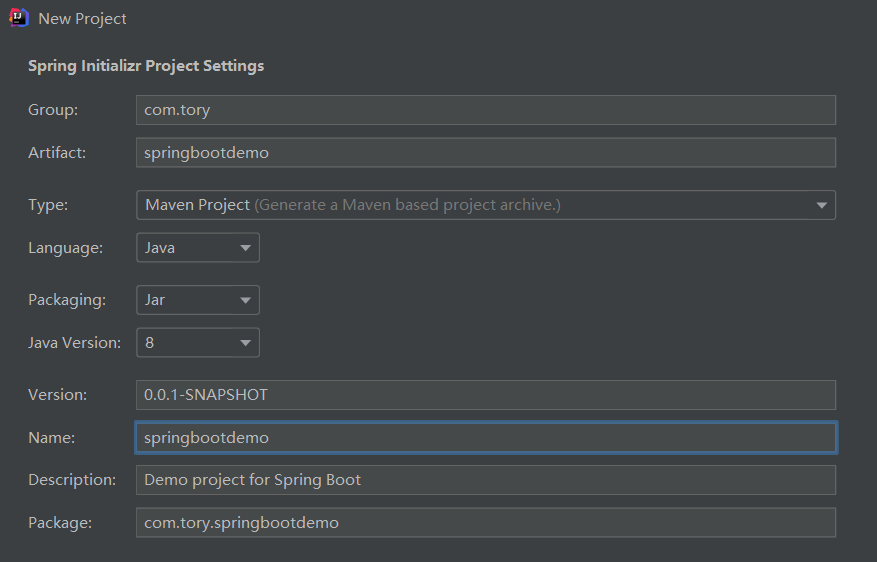
Task: Click the Artifact label
Action: (57, 153)
